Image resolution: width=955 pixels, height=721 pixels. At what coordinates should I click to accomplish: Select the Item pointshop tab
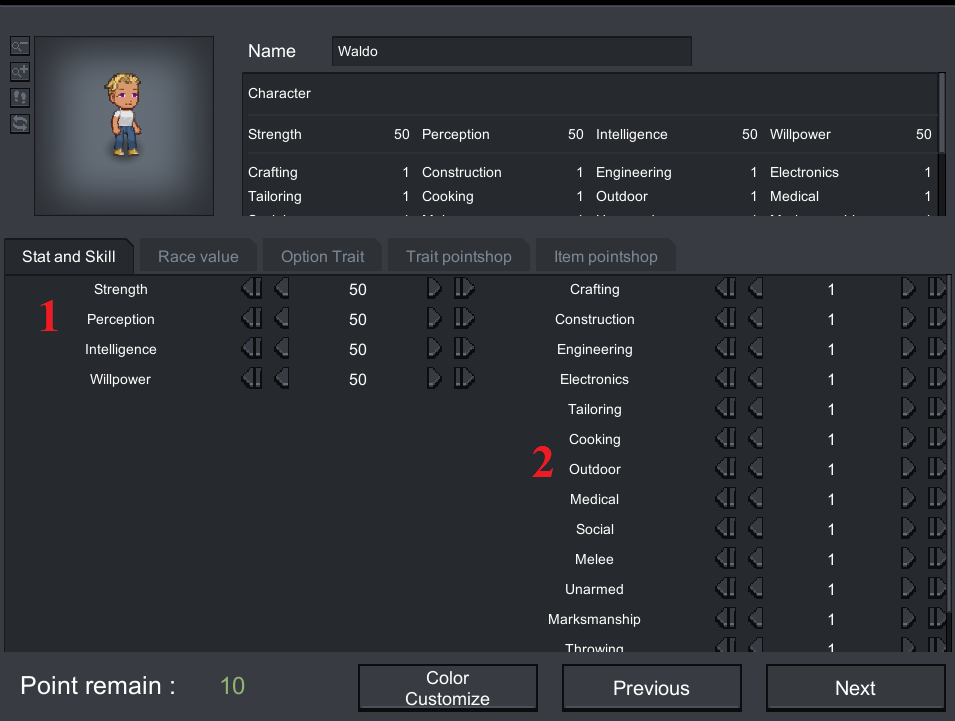pyautogui.click(x=605, y=257)
